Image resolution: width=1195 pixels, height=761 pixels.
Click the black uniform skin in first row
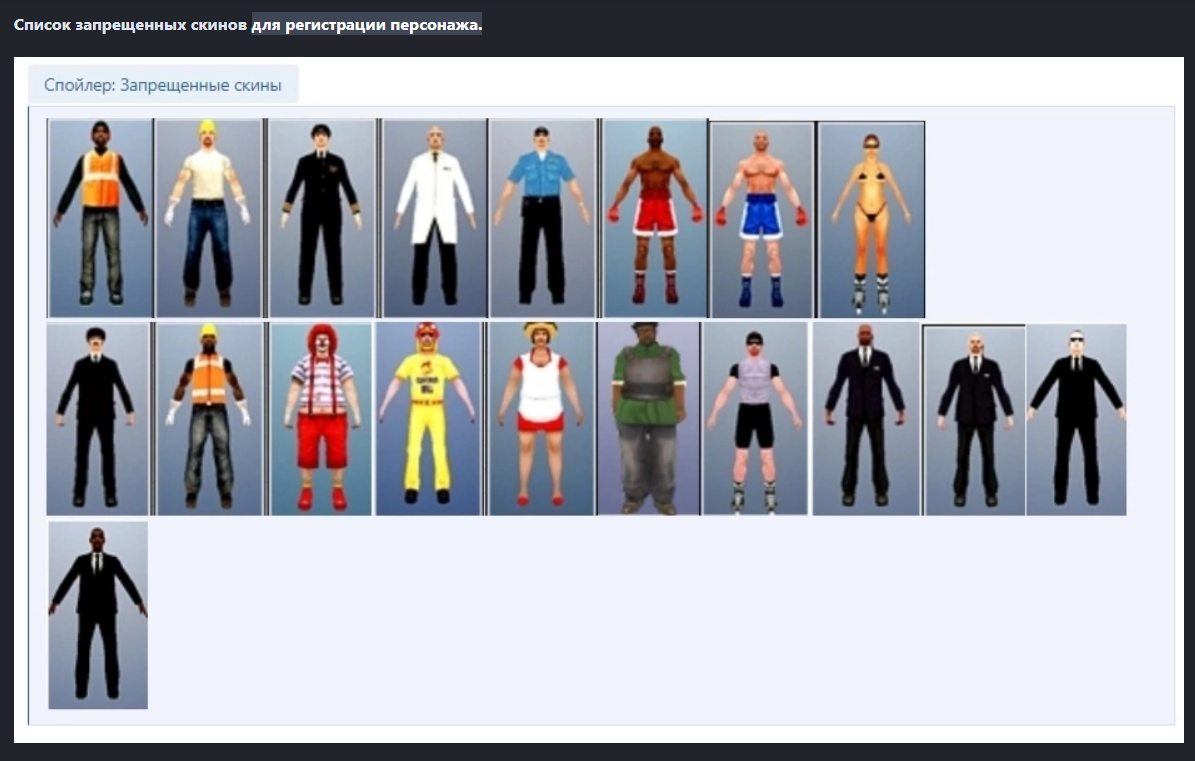point(321,218)
